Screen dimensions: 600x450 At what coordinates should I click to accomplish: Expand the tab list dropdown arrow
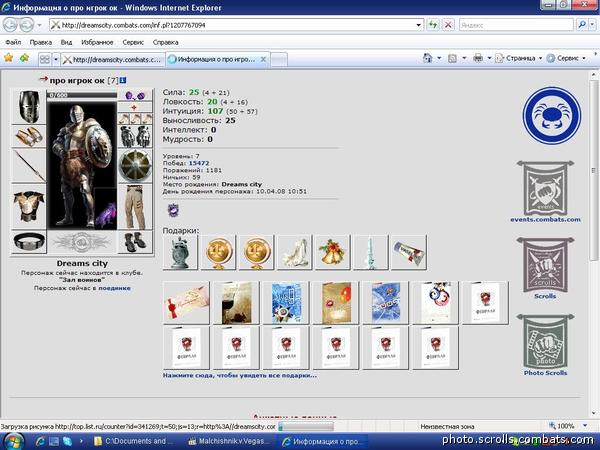[56, 59]
